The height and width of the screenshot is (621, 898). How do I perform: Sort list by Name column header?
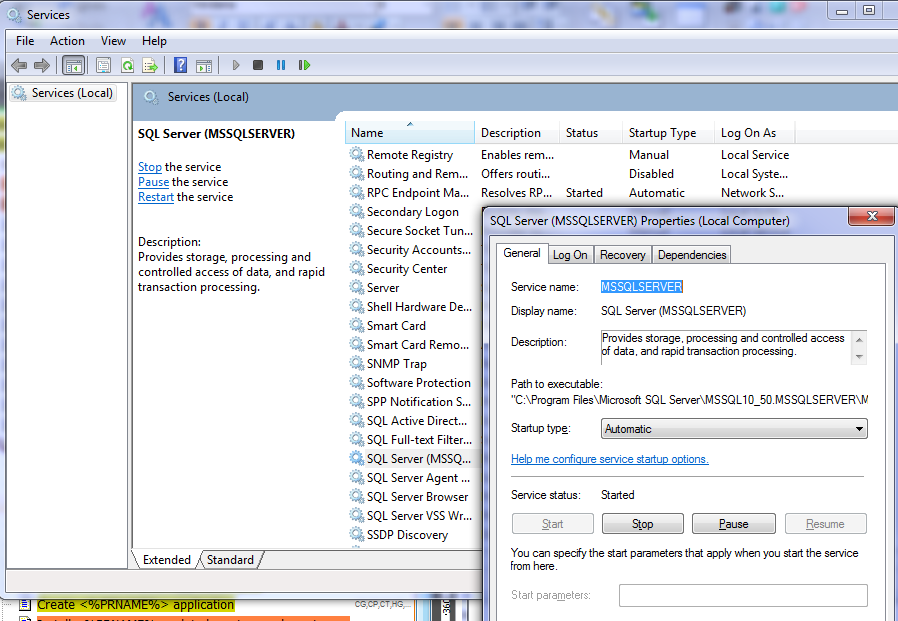(x=409, y=133)
